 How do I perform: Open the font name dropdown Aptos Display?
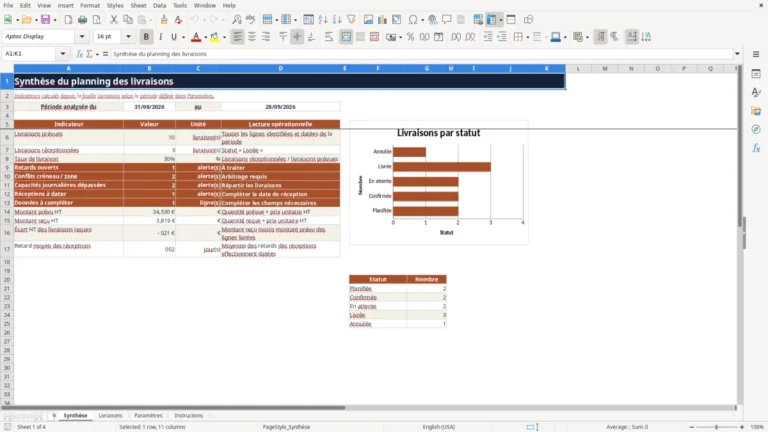point(82,36)
